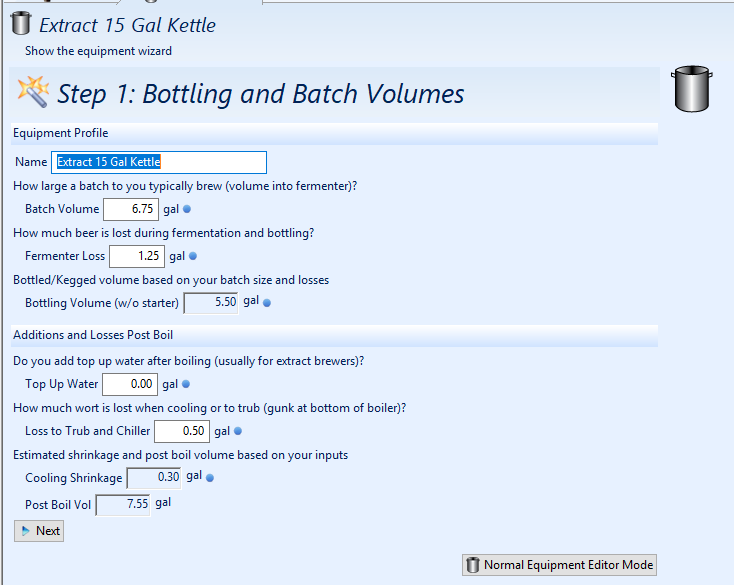Open the Show the equipment wizard link
The height and width of the screenshot is (585, 734).
(x=98, y=51)
